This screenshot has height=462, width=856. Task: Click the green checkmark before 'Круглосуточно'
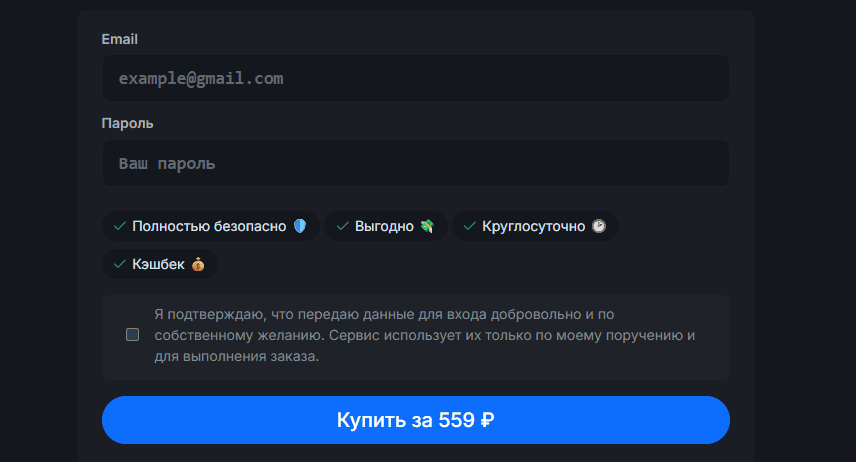point(469,226)
